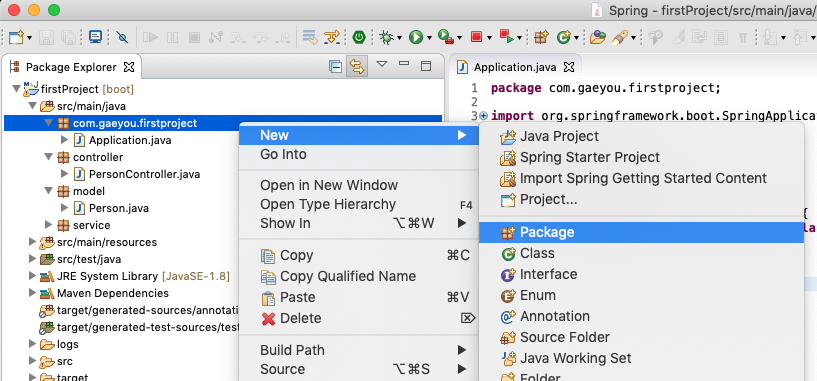The image size is (817, 381).
Task: Toggle Show Whitespace Characters pilcrow icon
Action: pyautogui.click(x=742, y=37)
